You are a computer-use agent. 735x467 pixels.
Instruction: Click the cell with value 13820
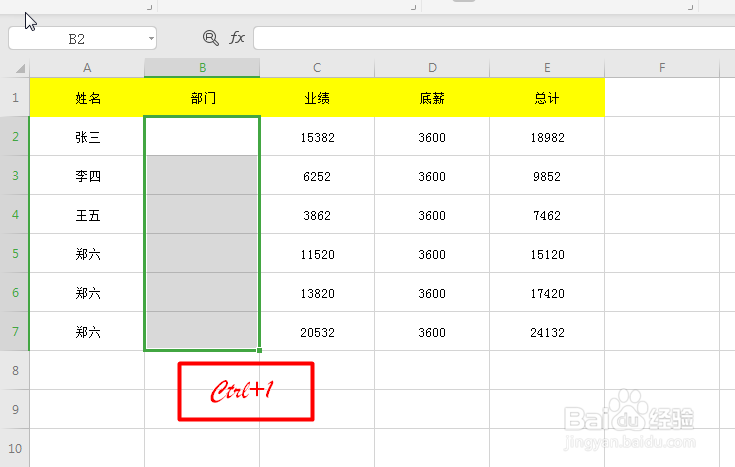[317, 292]
